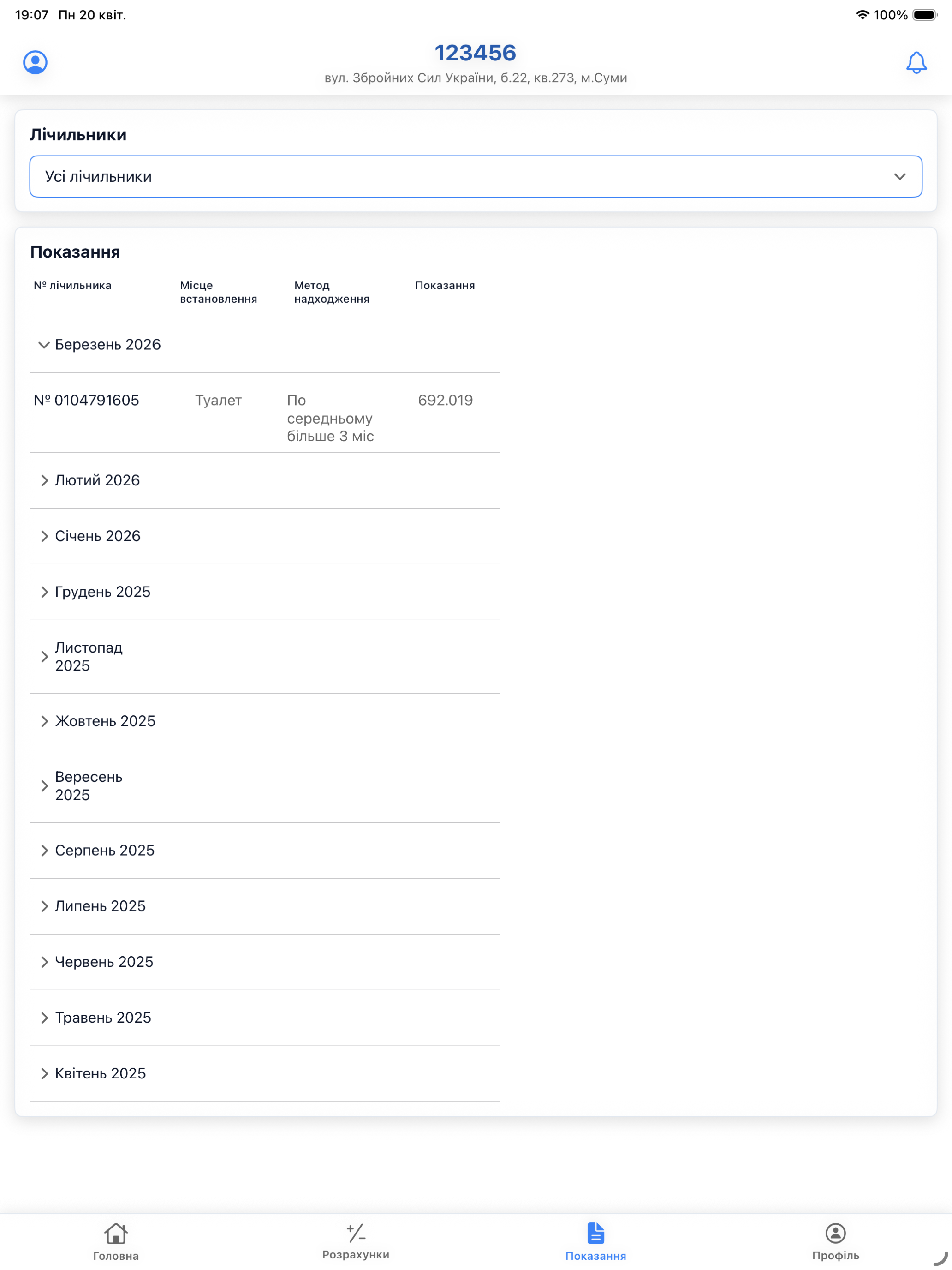
Task: Open the user account avatar icon
Action: pyautogui.click(x=35, y=62)
